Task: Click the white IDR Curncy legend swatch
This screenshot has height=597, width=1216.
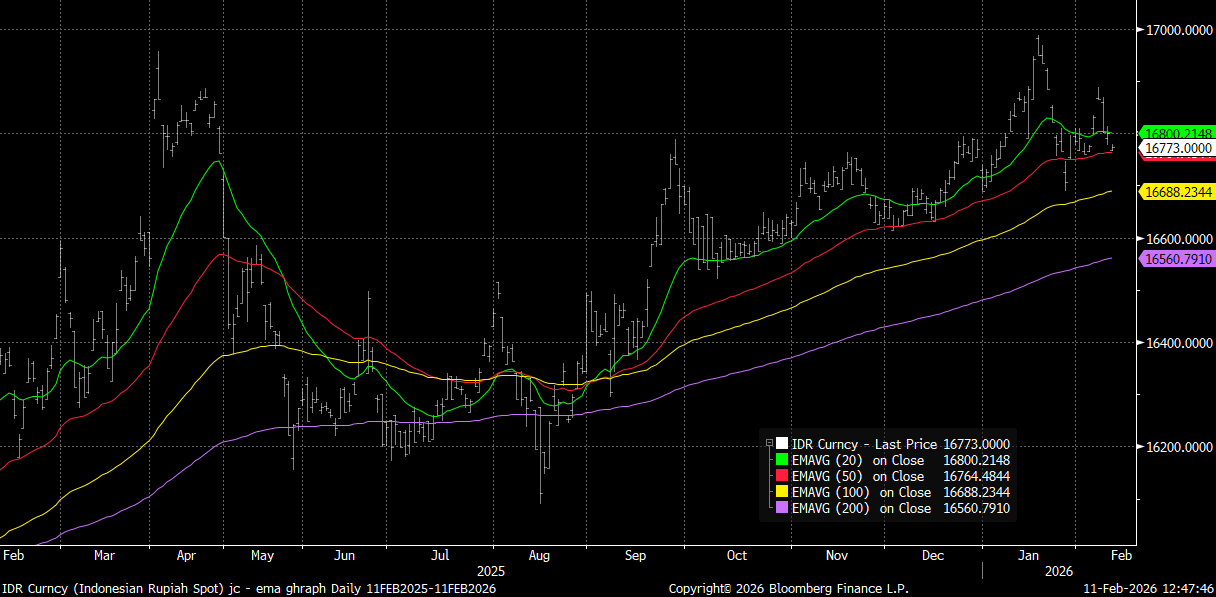Action: (781, 444)
